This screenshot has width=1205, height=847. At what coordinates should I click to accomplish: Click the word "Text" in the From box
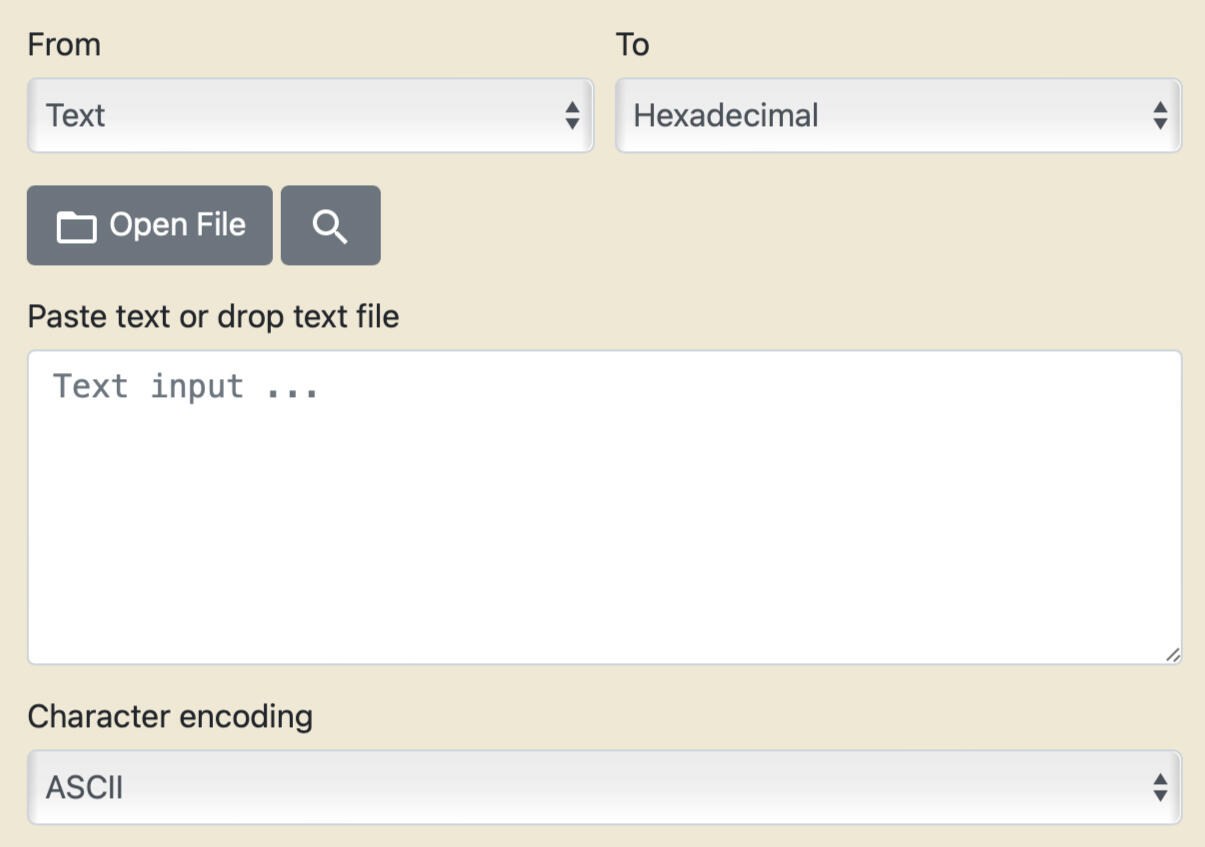point(75,116)
